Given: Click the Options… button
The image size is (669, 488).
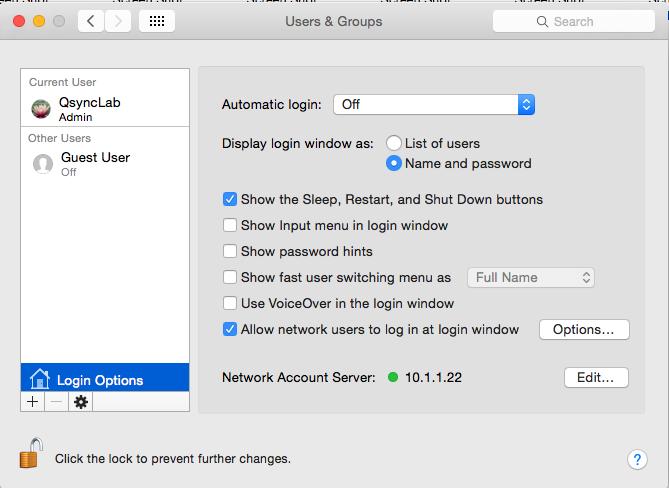Looking at the screenshot, I should pos(584,329).
